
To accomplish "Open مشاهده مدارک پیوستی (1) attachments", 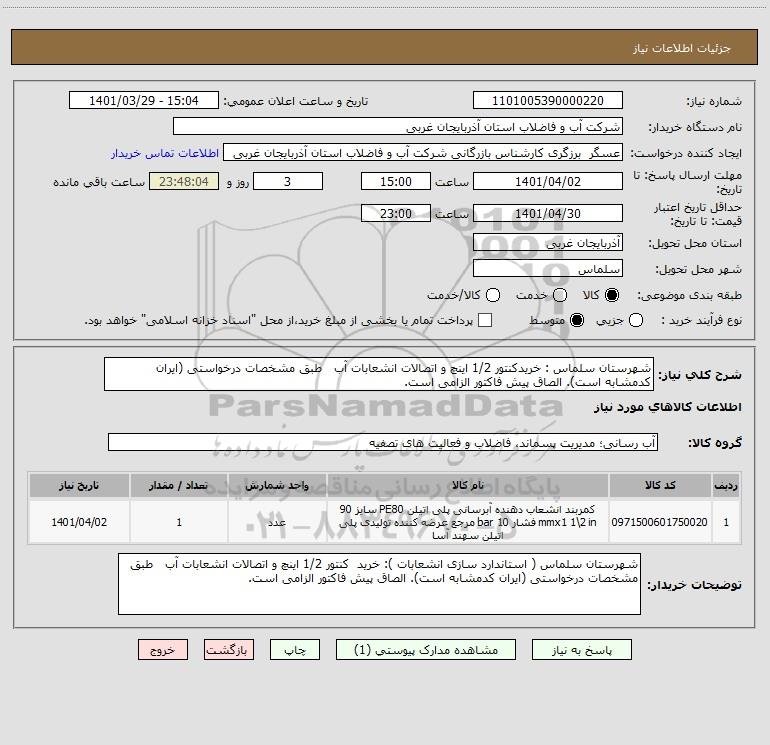I will 426,650.
